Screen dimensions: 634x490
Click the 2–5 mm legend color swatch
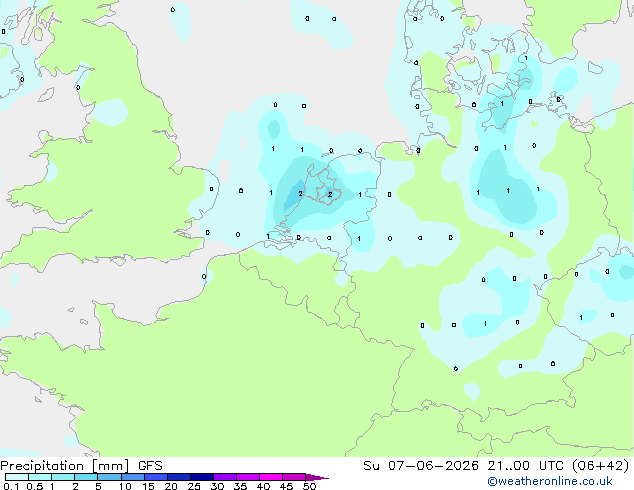pos(86,477)
